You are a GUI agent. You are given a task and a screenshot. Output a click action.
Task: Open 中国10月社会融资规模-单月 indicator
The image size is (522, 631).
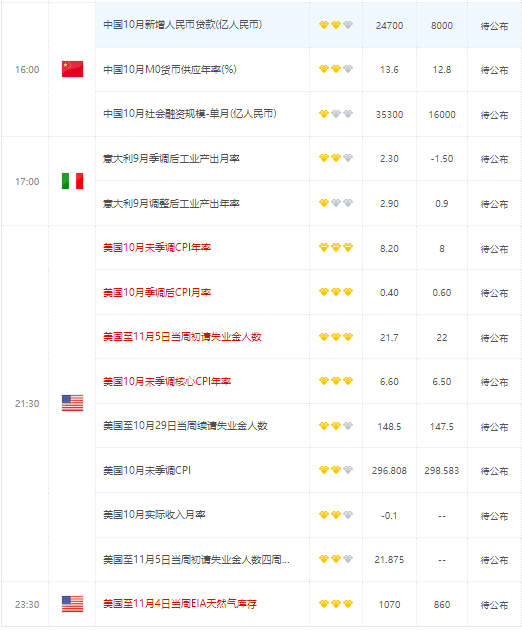[x=190, y=114]
